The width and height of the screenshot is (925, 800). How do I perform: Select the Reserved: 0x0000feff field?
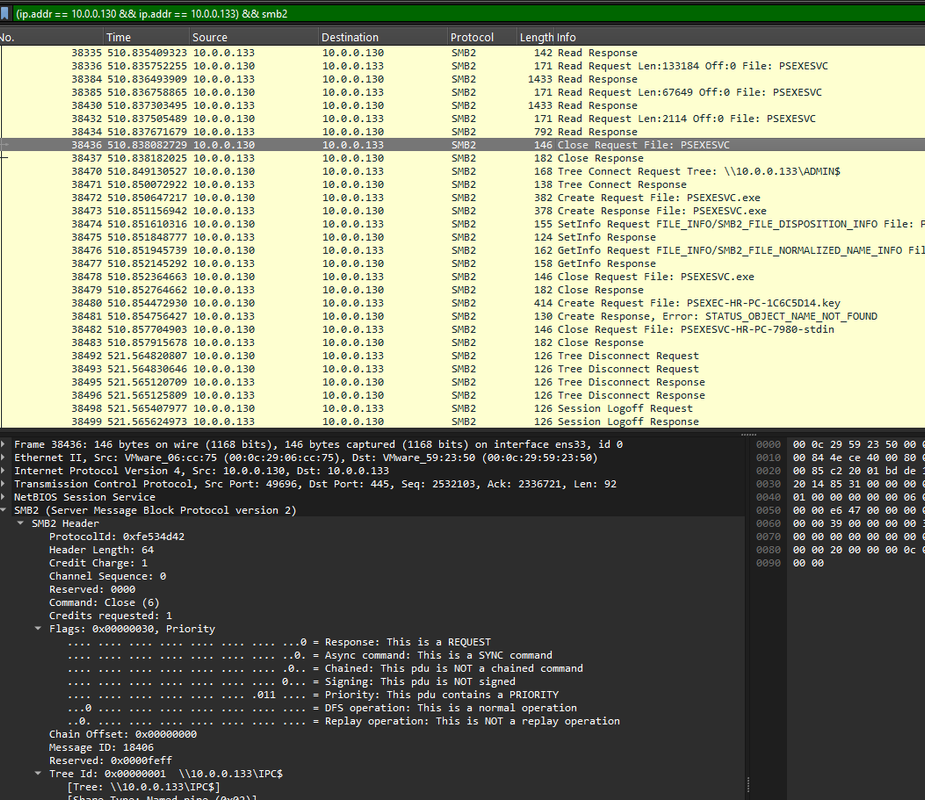click(110, 760)
